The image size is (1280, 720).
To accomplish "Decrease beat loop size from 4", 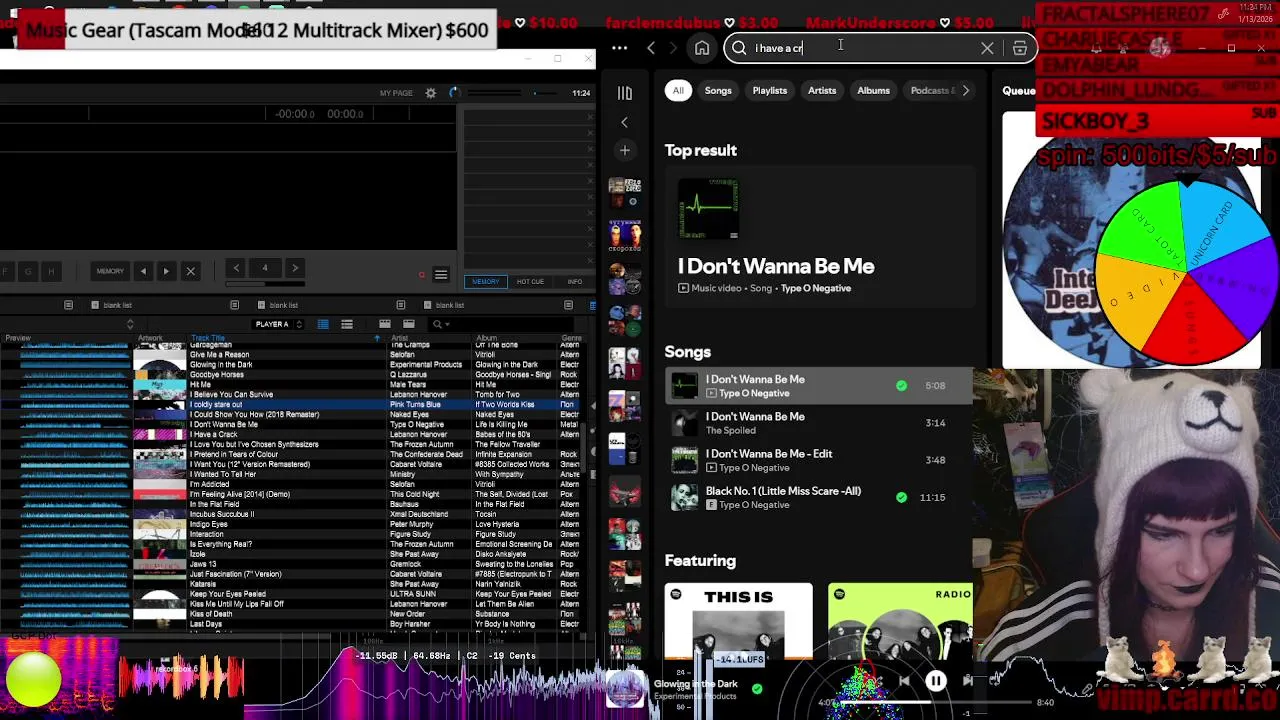I will point(236,268).
